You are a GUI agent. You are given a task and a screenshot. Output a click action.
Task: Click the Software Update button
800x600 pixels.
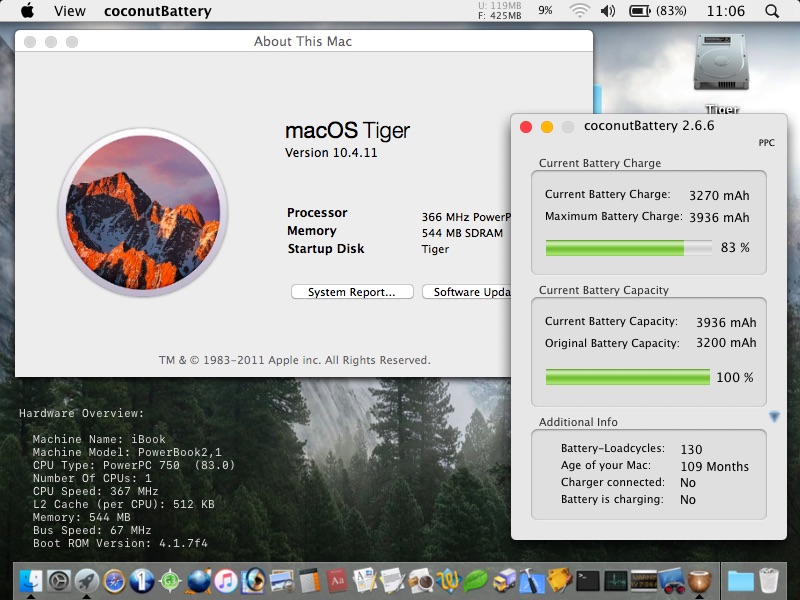click(x=466, y=292)
